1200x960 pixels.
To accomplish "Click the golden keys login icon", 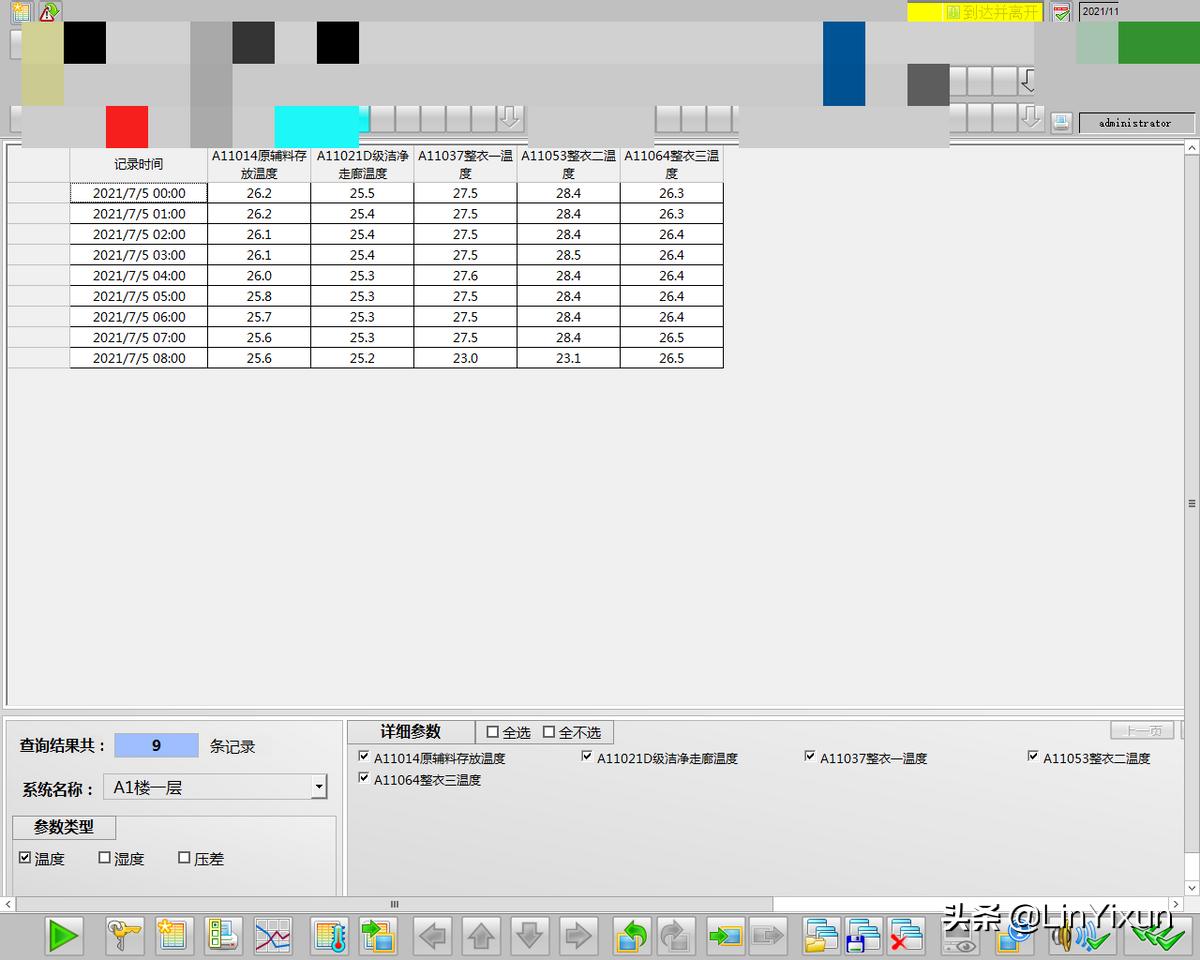I will (x=125, y=936).
